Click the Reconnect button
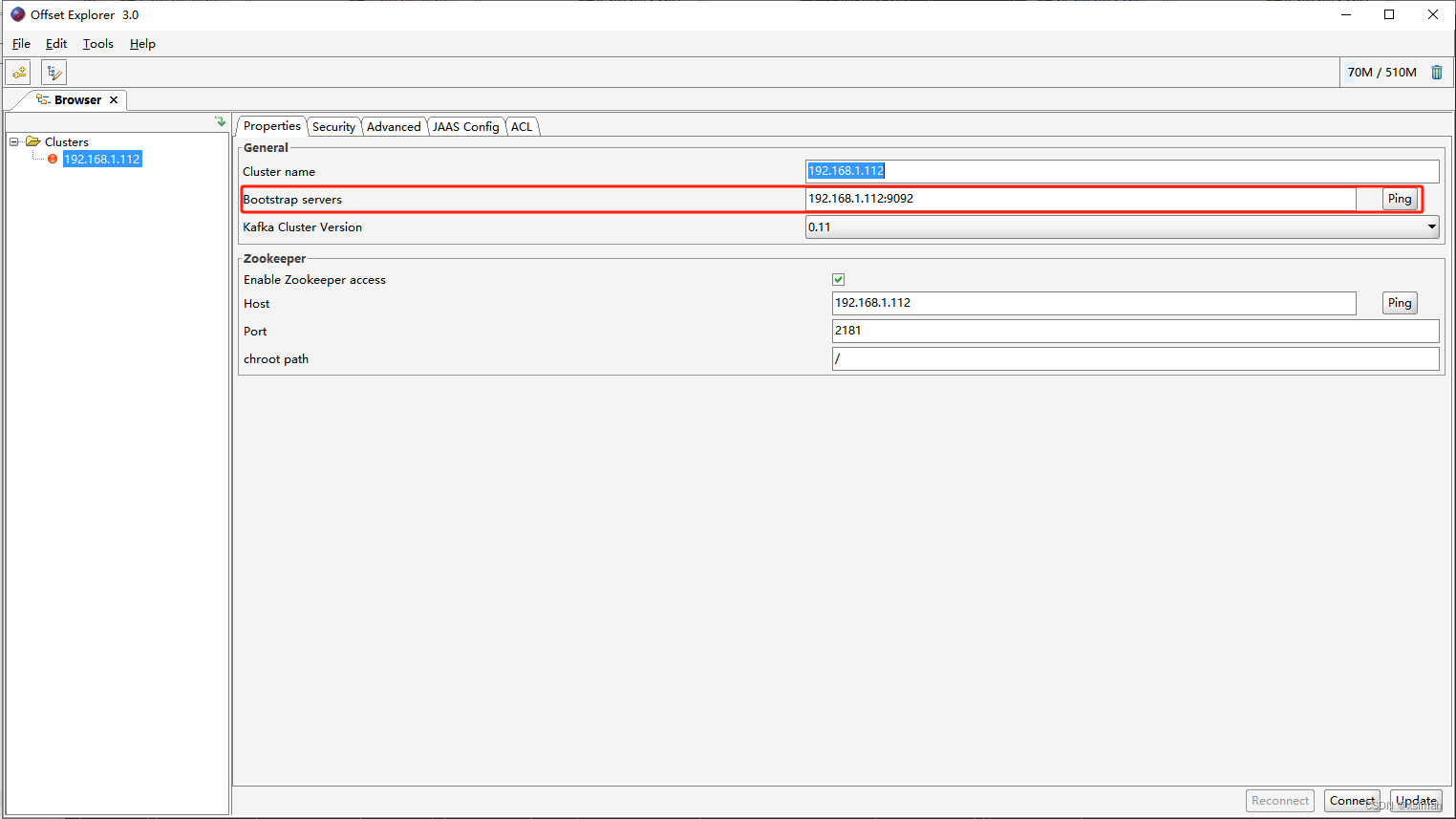Screen dimensions: 1456x819 (1280, 801)
